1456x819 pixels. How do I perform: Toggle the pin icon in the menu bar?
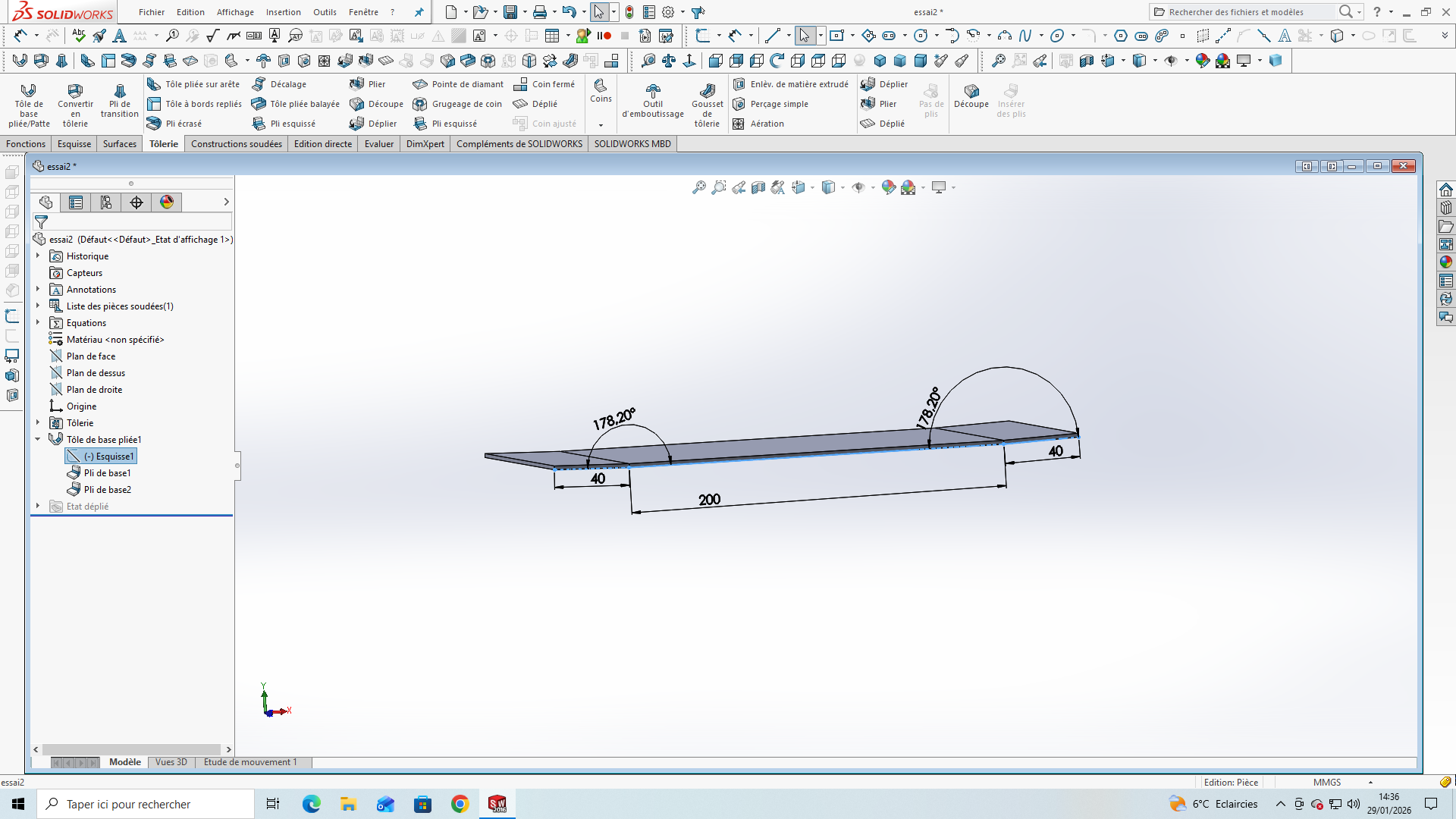pyautogui.click(x=419, y=12)
